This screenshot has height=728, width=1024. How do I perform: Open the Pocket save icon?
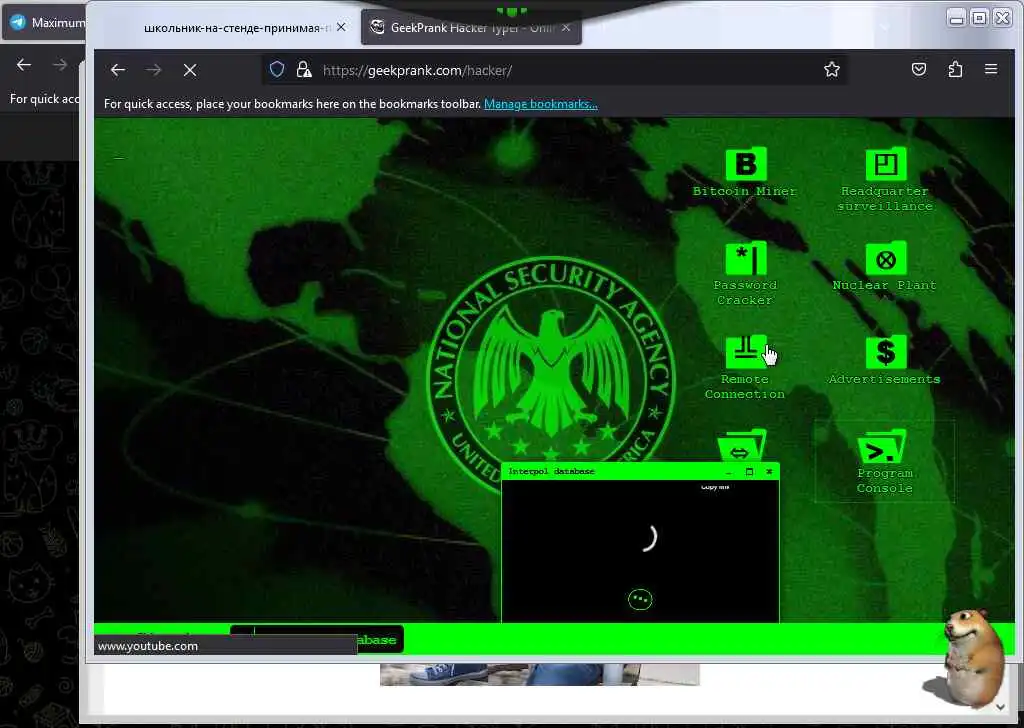point(919,69)
